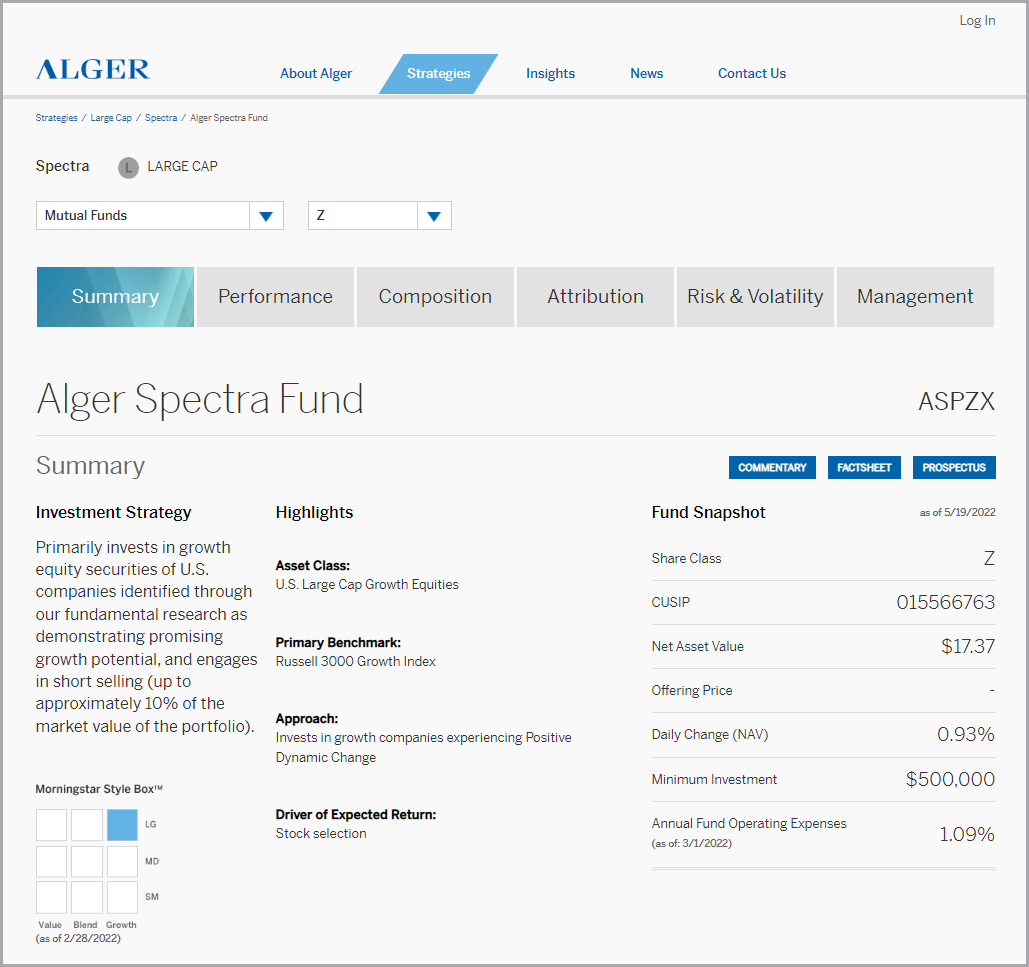Image resolution: width=1029 pixels, height=967 pixels.
Task: Select the highlighted Morningstar style box square
Action: pyautogui.click(x=121, y=824)
